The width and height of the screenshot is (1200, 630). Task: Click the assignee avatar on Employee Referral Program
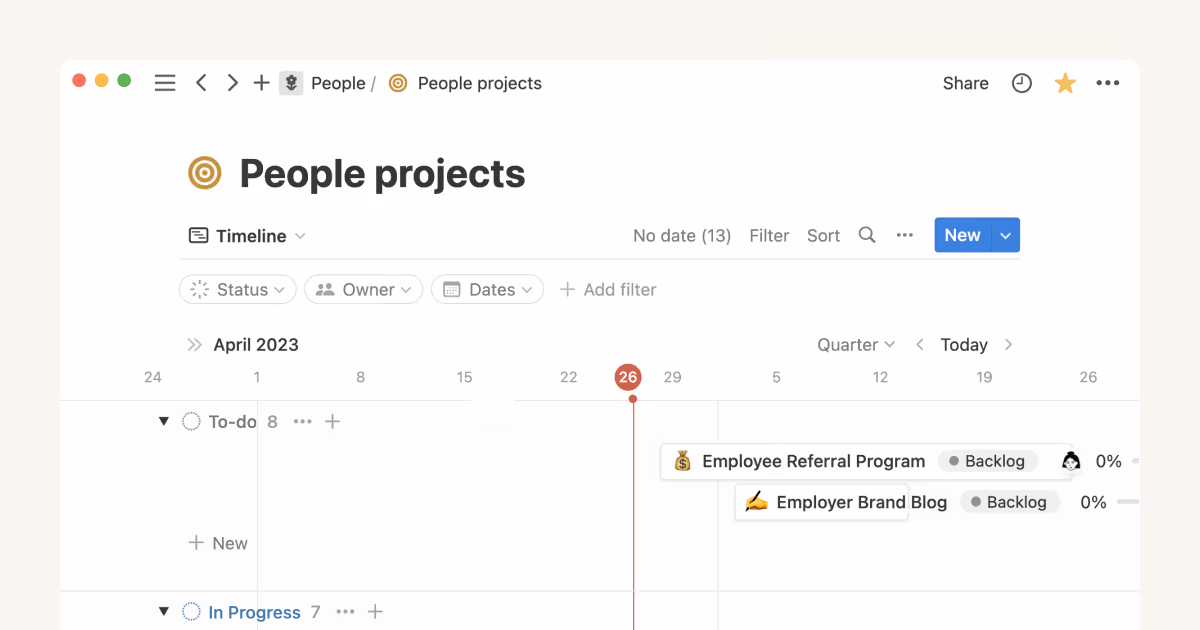pos(1070,461)
